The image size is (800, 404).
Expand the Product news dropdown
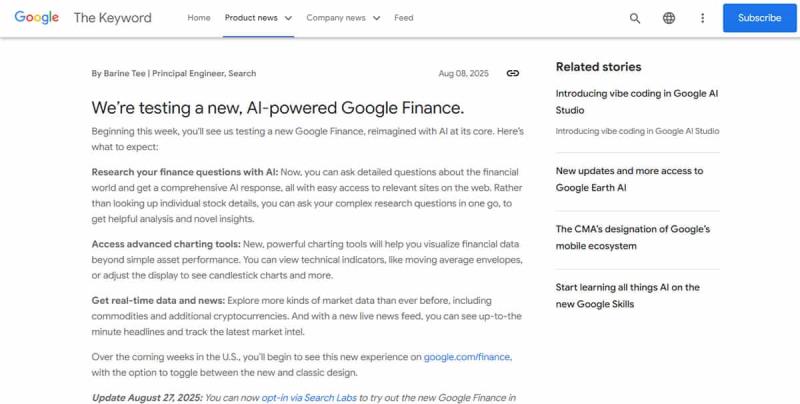click(x=258, y=18)
